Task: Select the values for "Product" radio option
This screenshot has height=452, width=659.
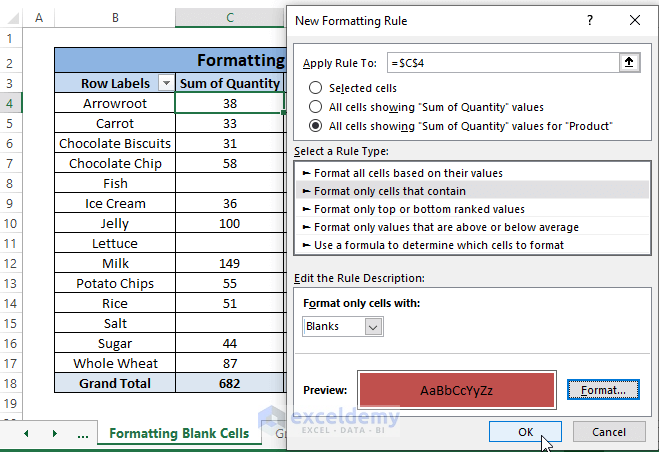Action: click(317, 126)
